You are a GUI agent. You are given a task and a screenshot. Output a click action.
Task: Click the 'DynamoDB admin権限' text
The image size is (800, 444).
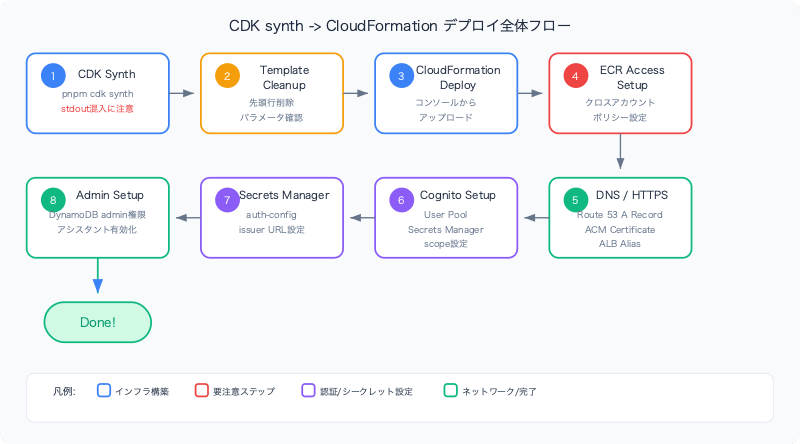point(97,215)
